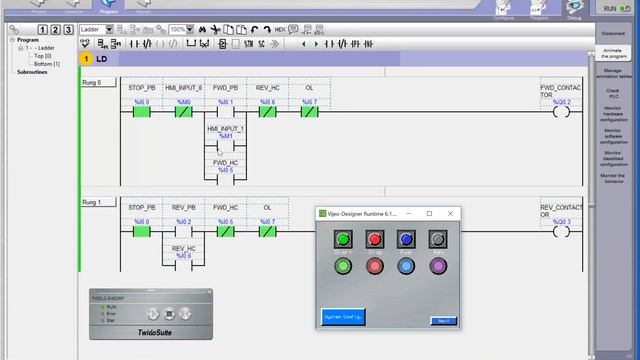The height and width of the screenshot is (360, 640).
Task: Go to previous rung with green left arrow
Action: pyautogui.click(x=303, y=44)
